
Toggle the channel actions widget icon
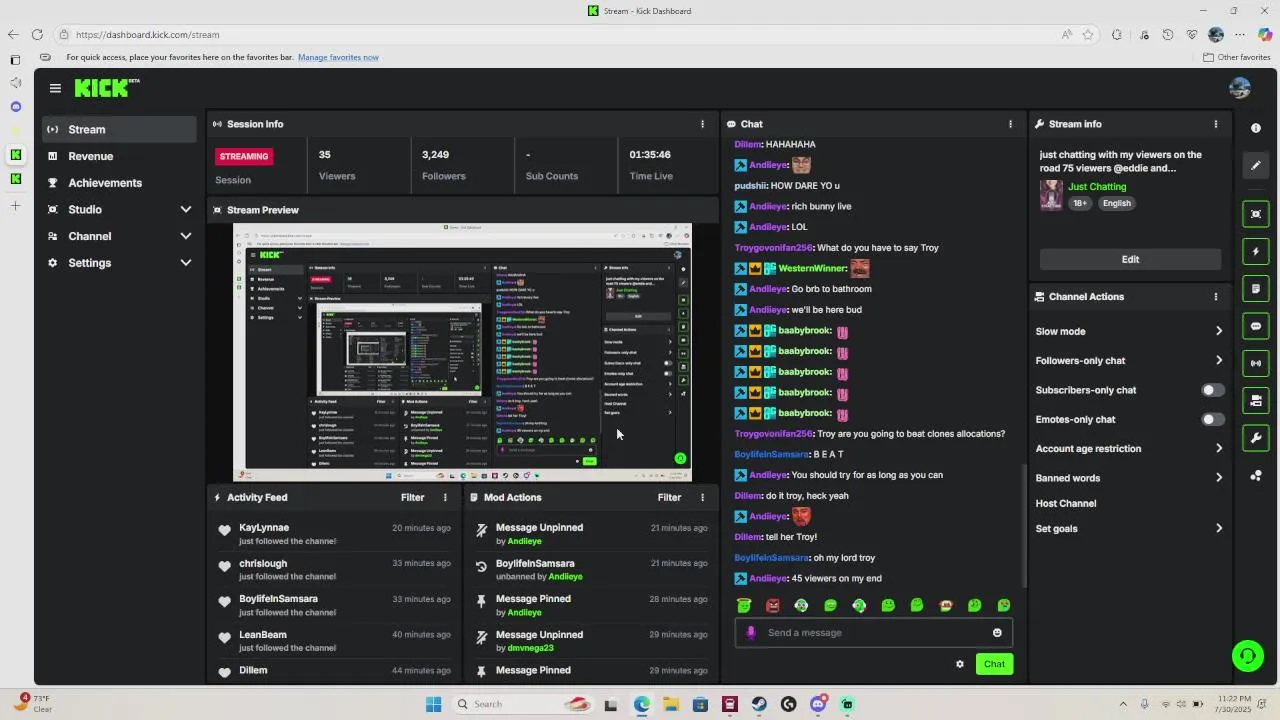(1256, 401)
